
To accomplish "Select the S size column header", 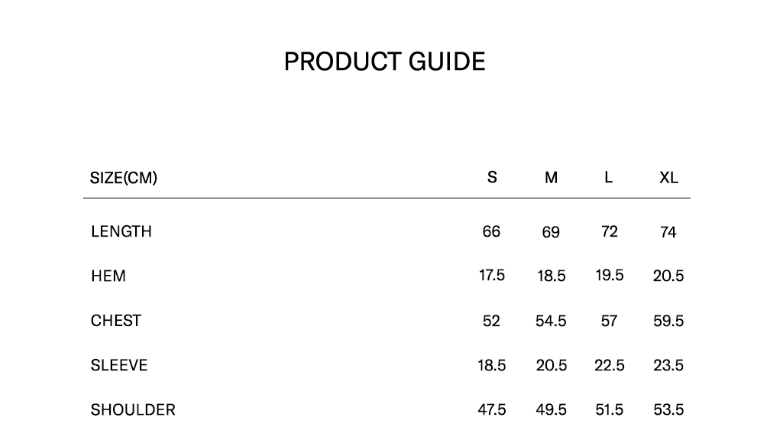I will tap(492, 178).
